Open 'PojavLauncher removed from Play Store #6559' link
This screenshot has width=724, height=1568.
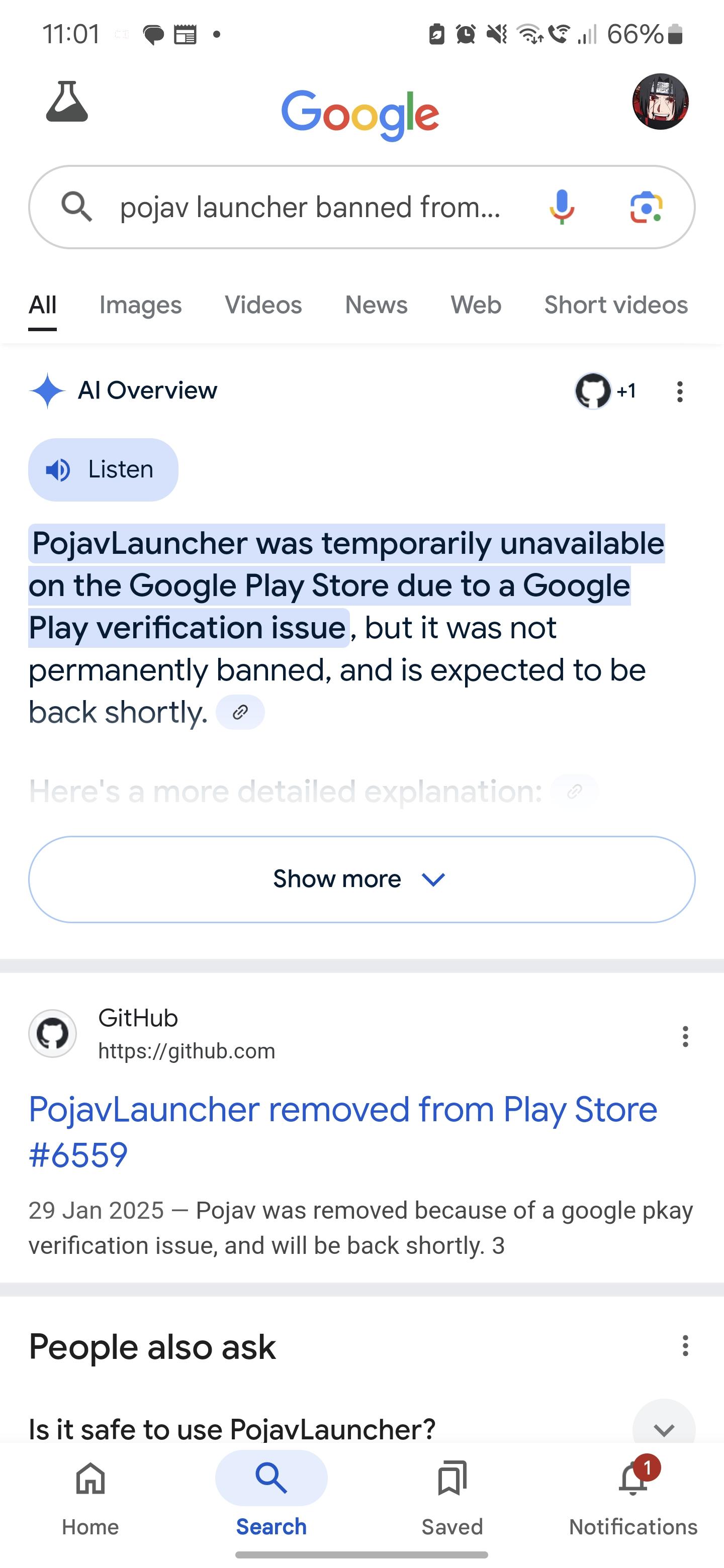click(x=343, y=1132)
